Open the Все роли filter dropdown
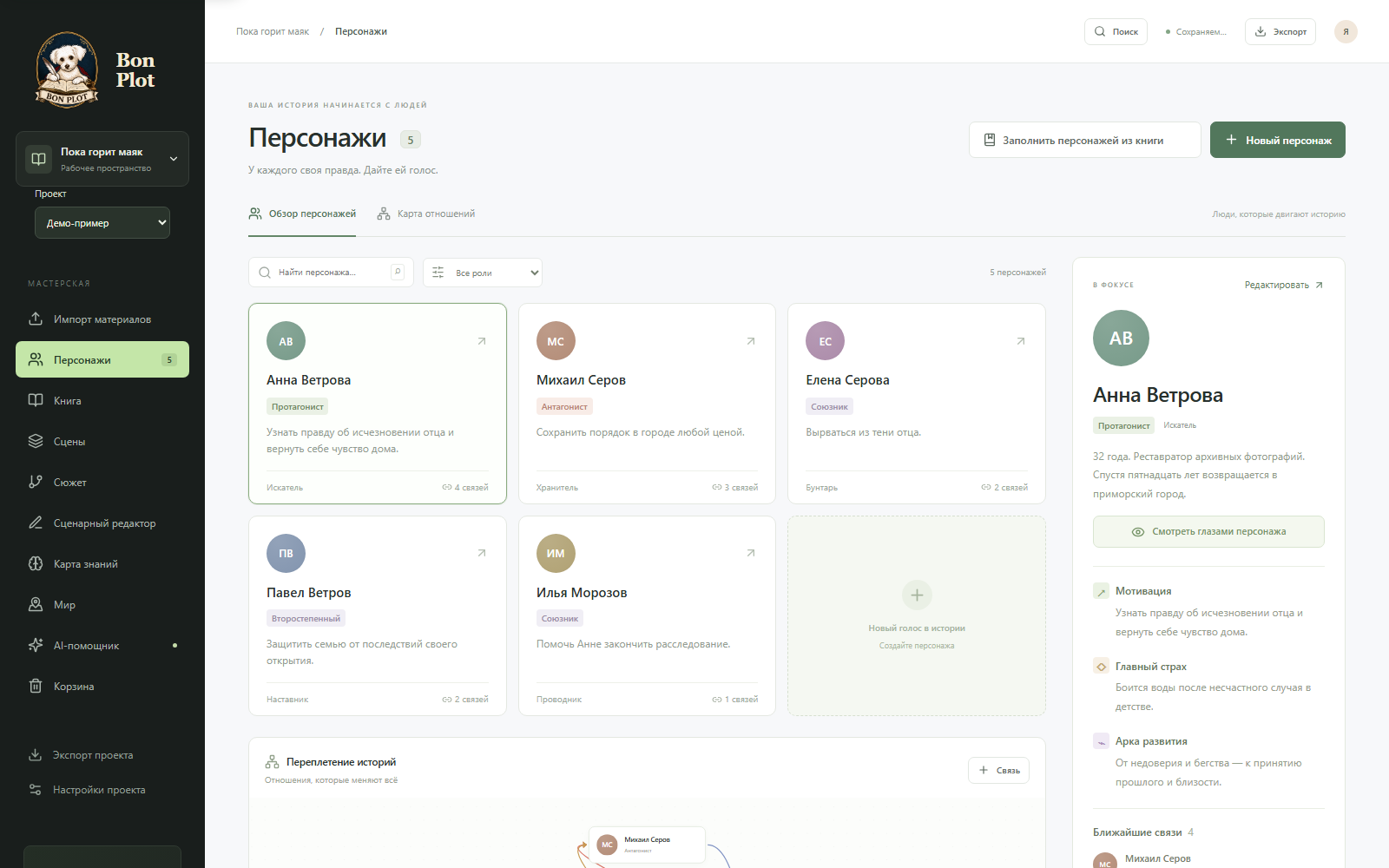Image resolution: width=1389 pixels, height=868 pixels. [x=483, y=273]
